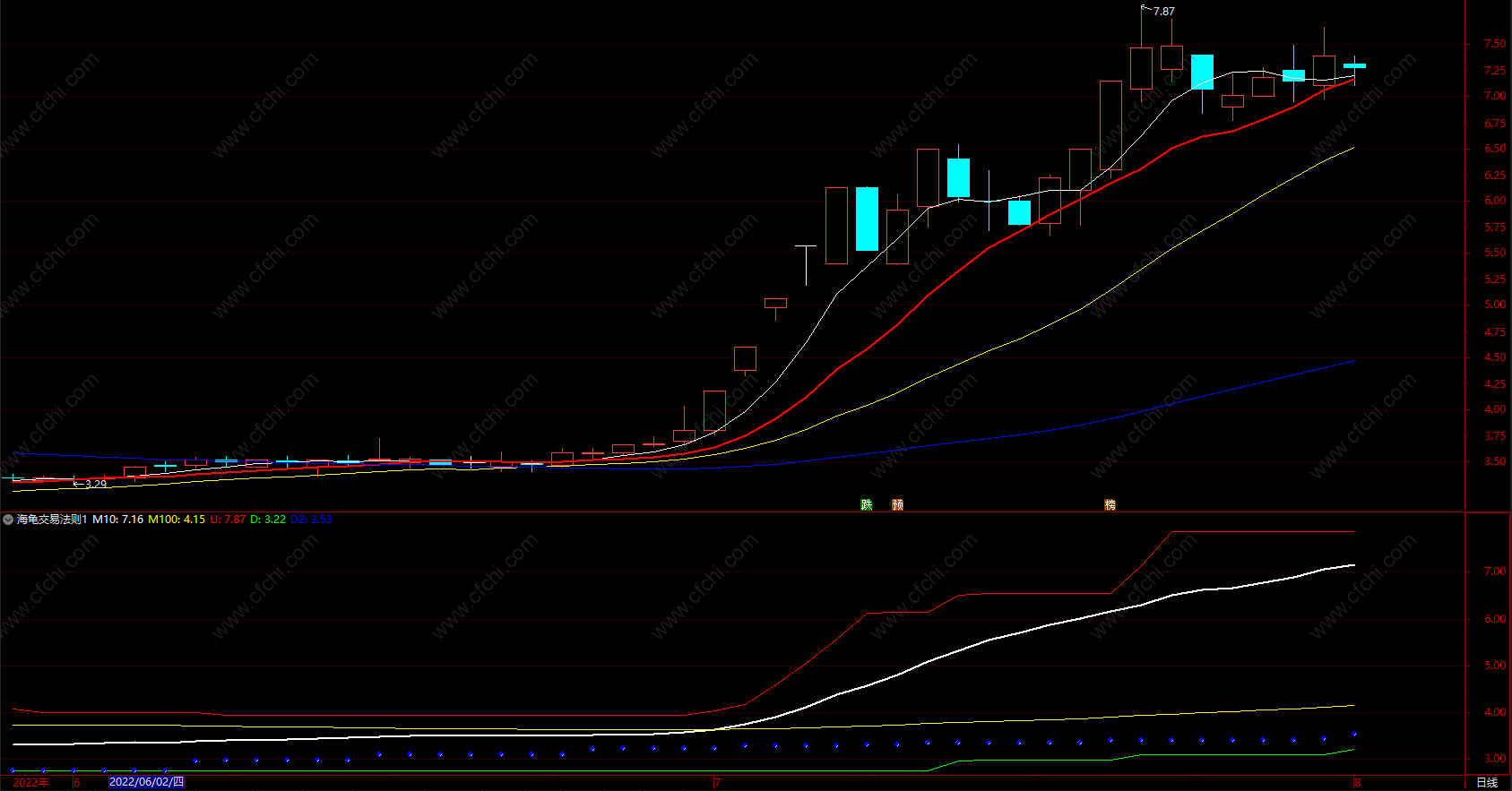Select the green D: 3.22 value
This screenshot has width=1512, height=791.
tap(268, 520)
